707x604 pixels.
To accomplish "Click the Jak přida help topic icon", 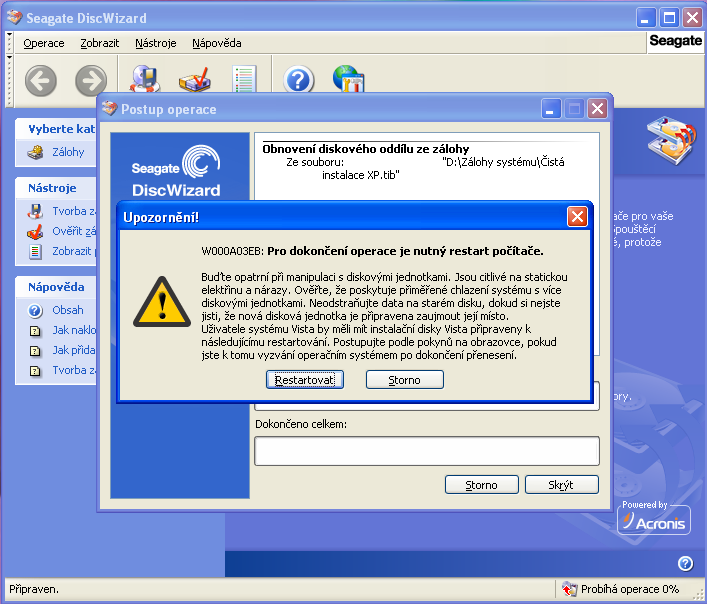I will (35, 351).
